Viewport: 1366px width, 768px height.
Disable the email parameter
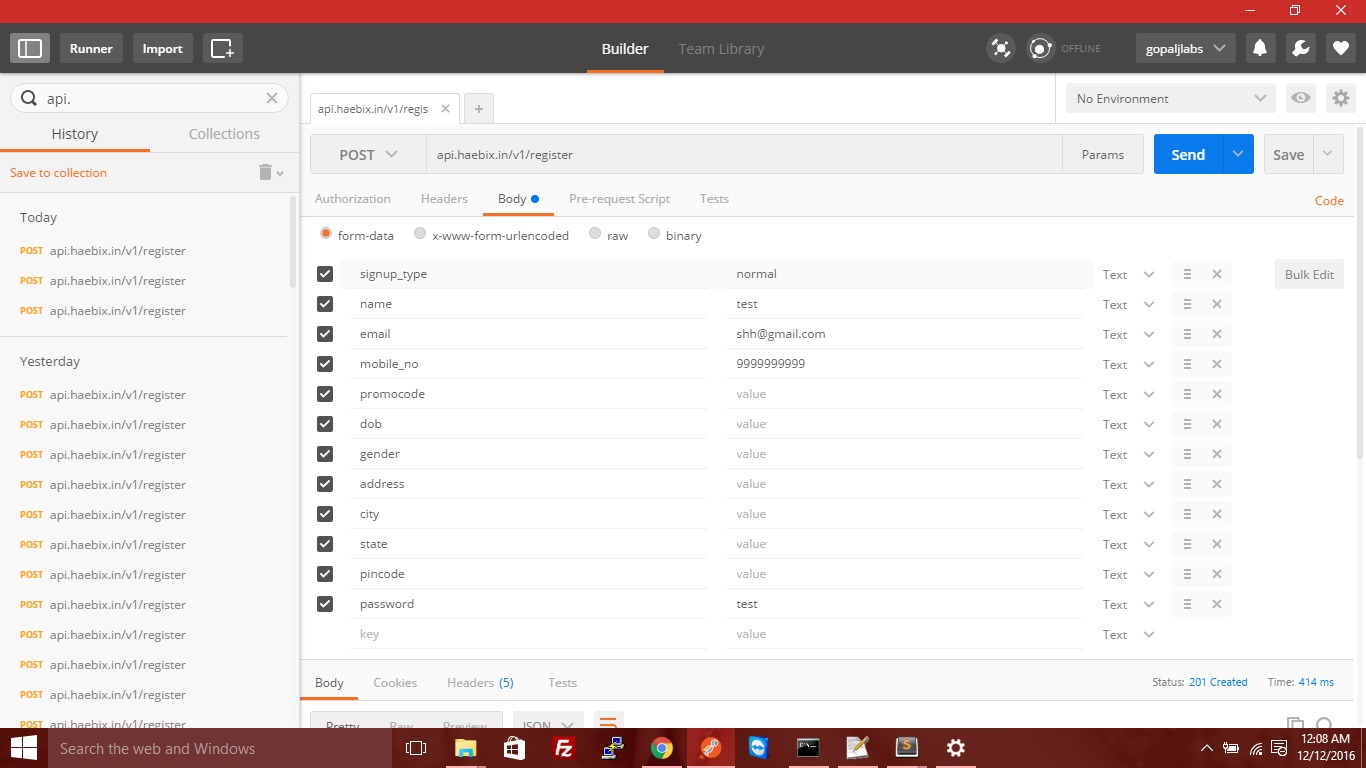(325, 334)
